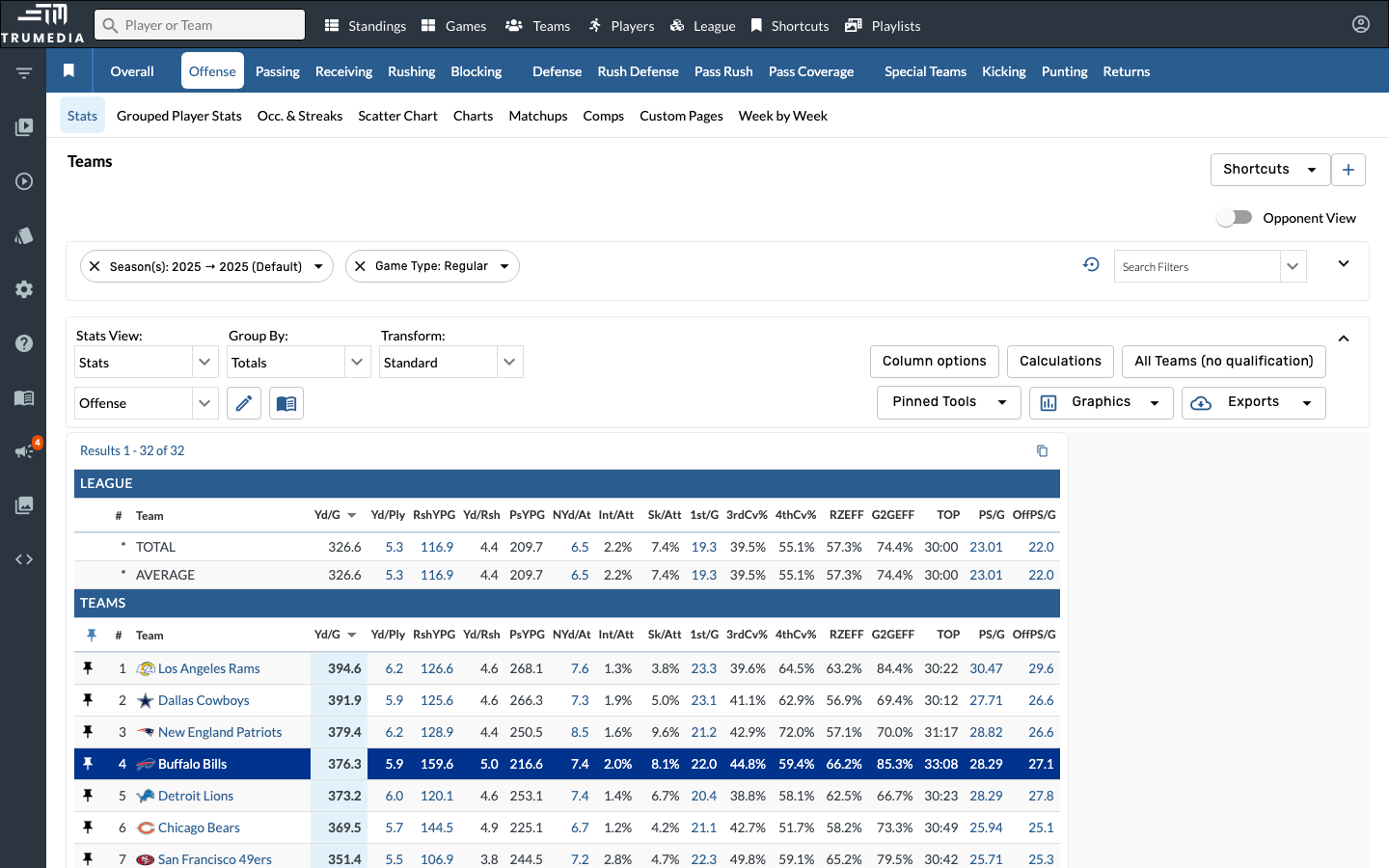Pin the Los Angeles Rams row
Image resolution: width=1389 pixels, height=868 pixels.
click(x=88, y=668)
